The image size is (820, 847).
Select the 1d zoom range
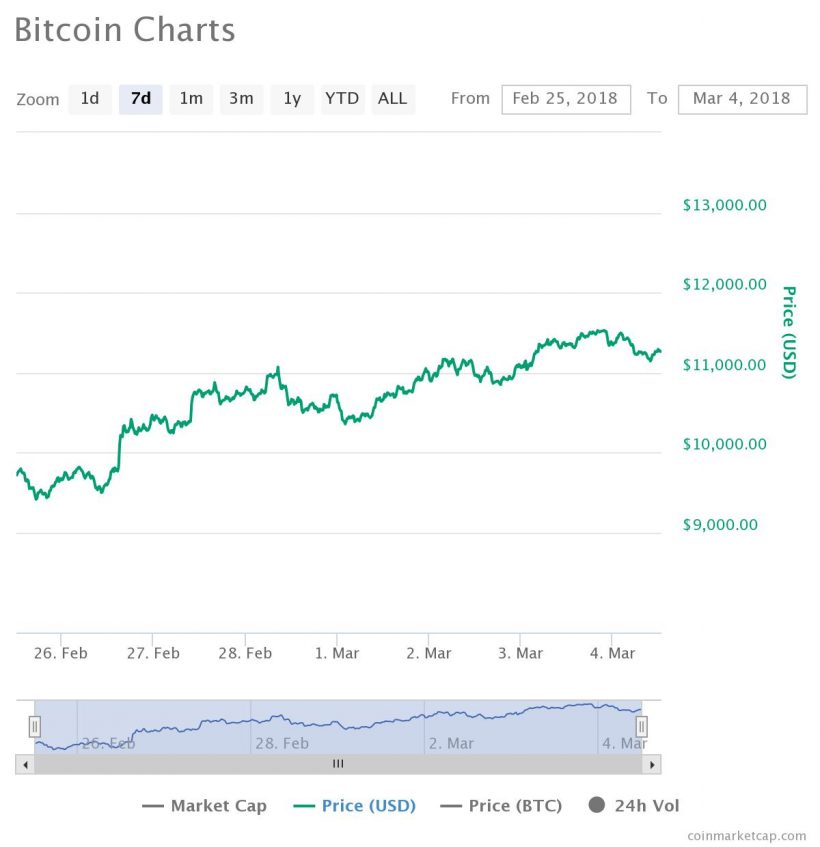[90, 99]
